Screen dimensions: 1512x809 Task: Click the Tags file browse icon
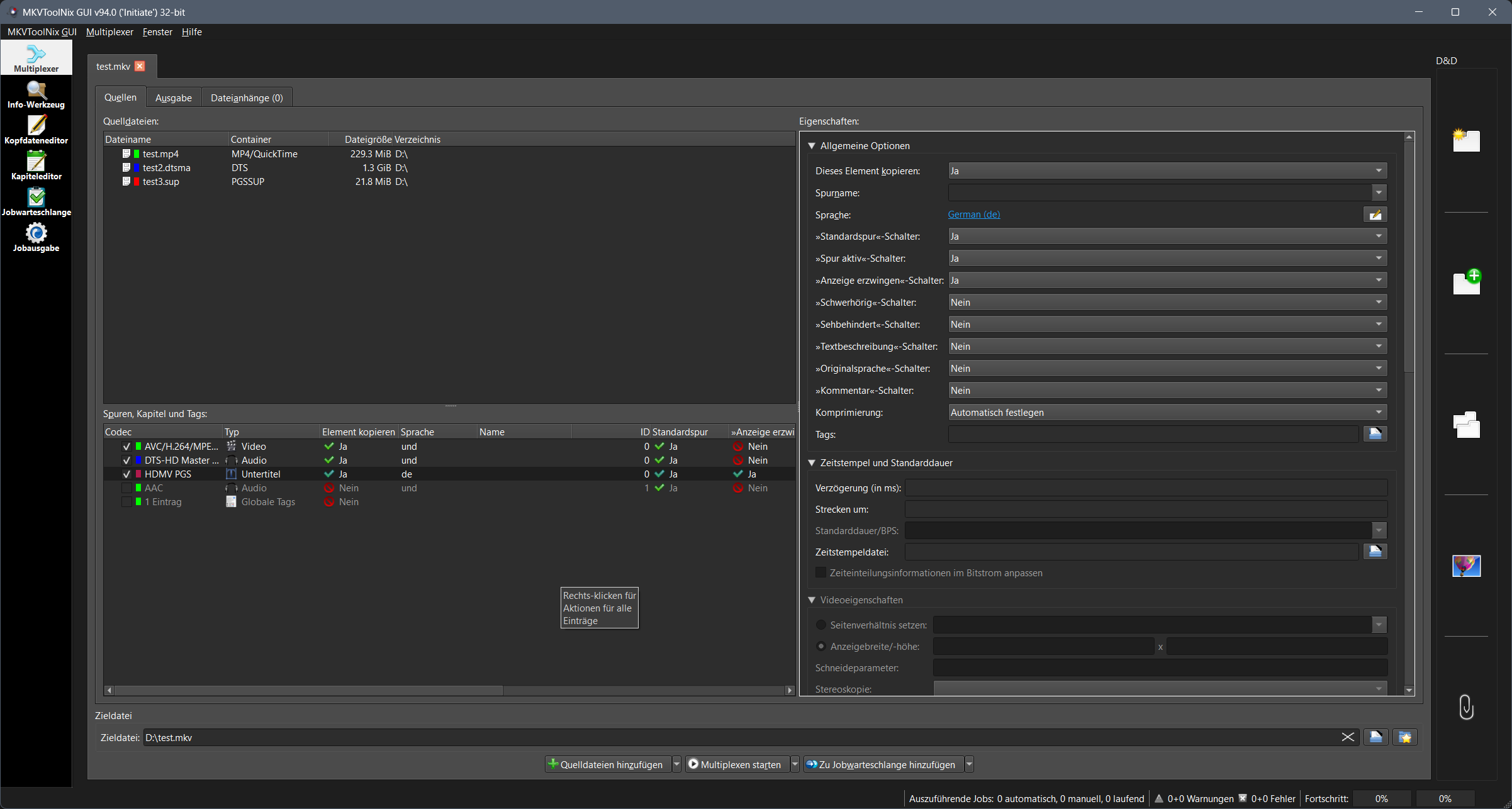1375,434
